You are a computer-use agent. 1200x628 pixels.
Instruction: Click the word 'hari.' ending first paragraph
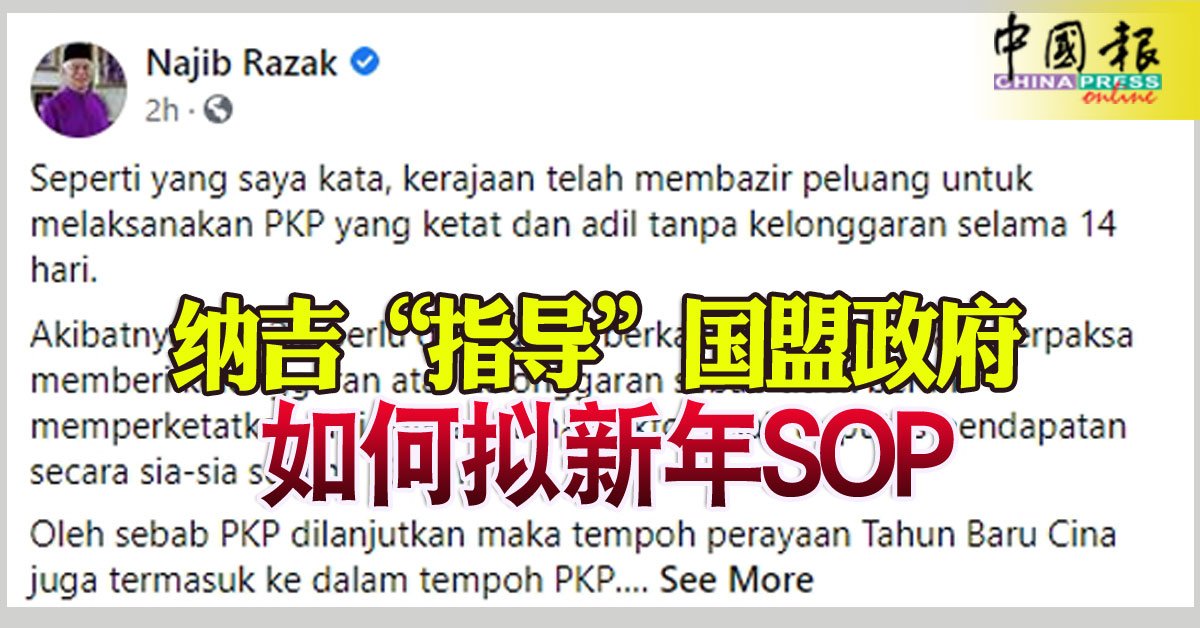pos(64,274)
